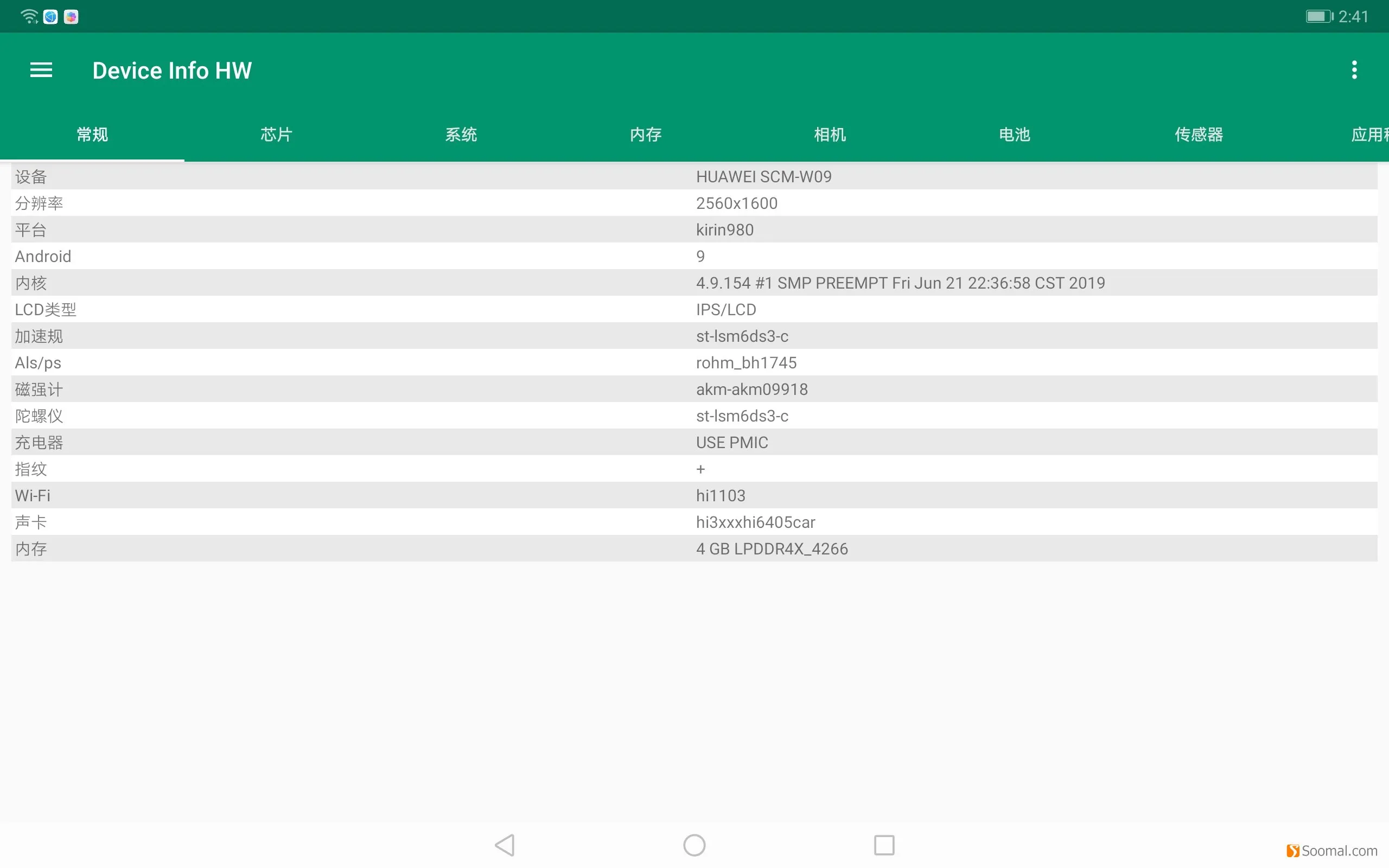1389x868 pixels.
Task: Tap the rohm_bh1745 value
Action: coord(746,363)
